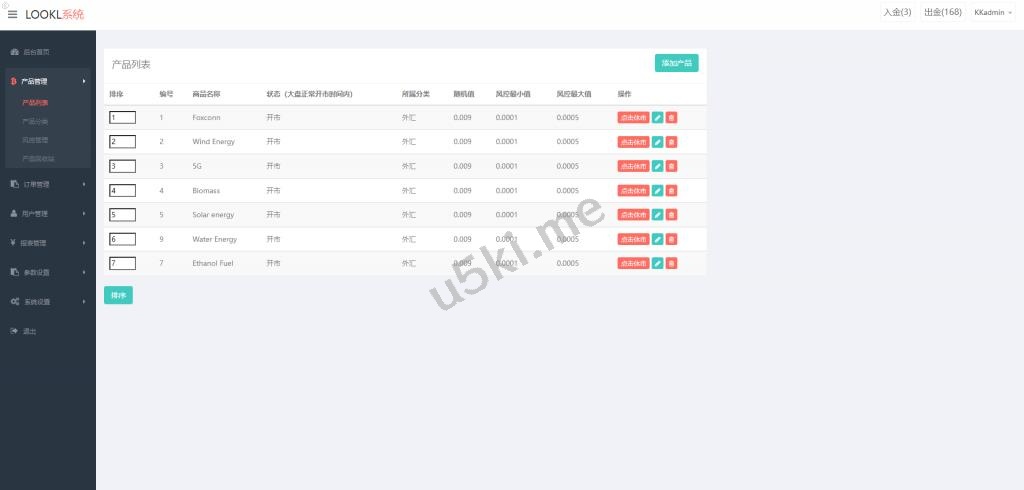1024x490 pixels.
Task: Click the sort order field for Foxconn
Action: coord(122,117)
